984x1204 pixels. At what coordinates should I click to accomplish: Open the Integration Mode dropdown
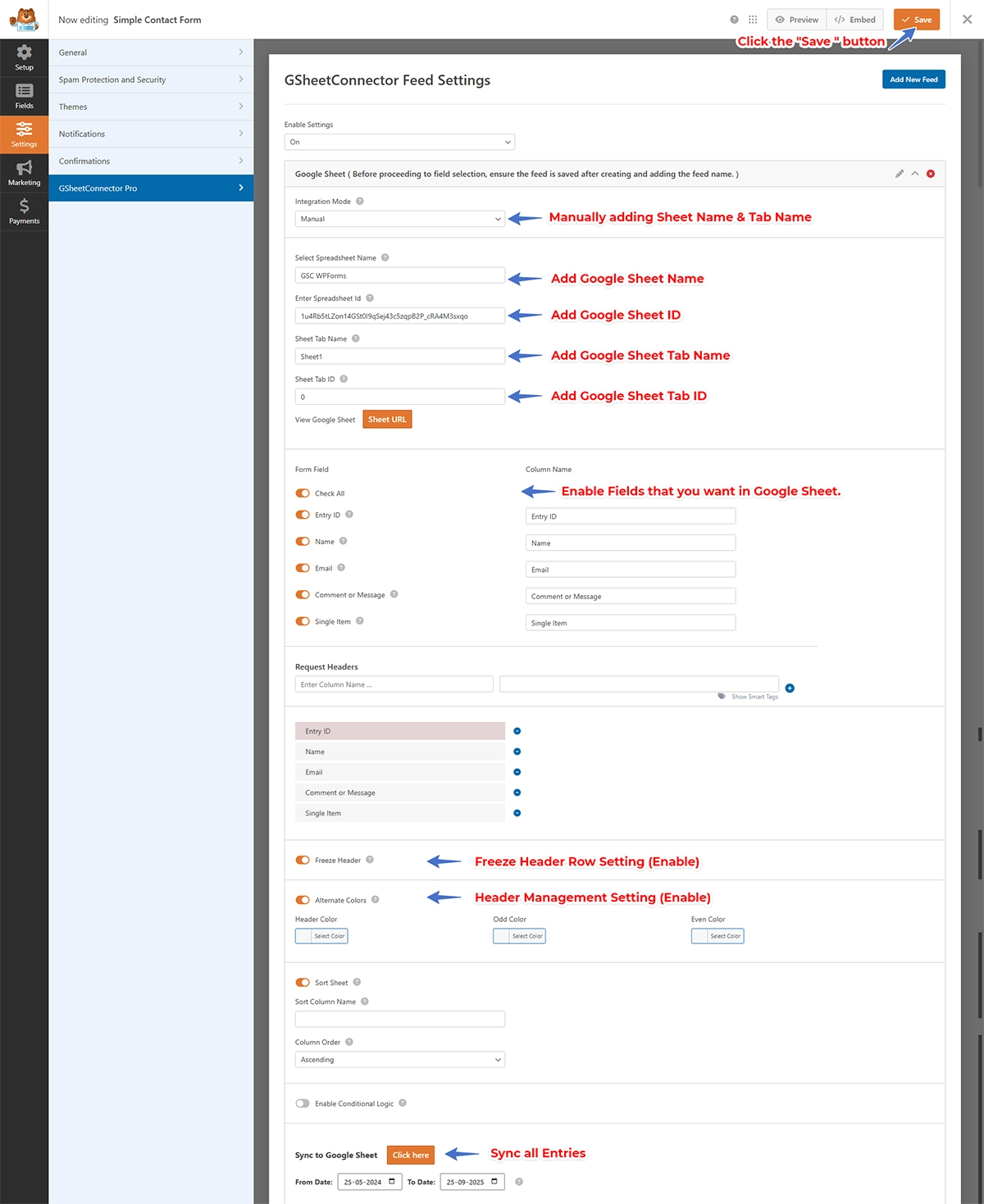(x=399, y=219)
